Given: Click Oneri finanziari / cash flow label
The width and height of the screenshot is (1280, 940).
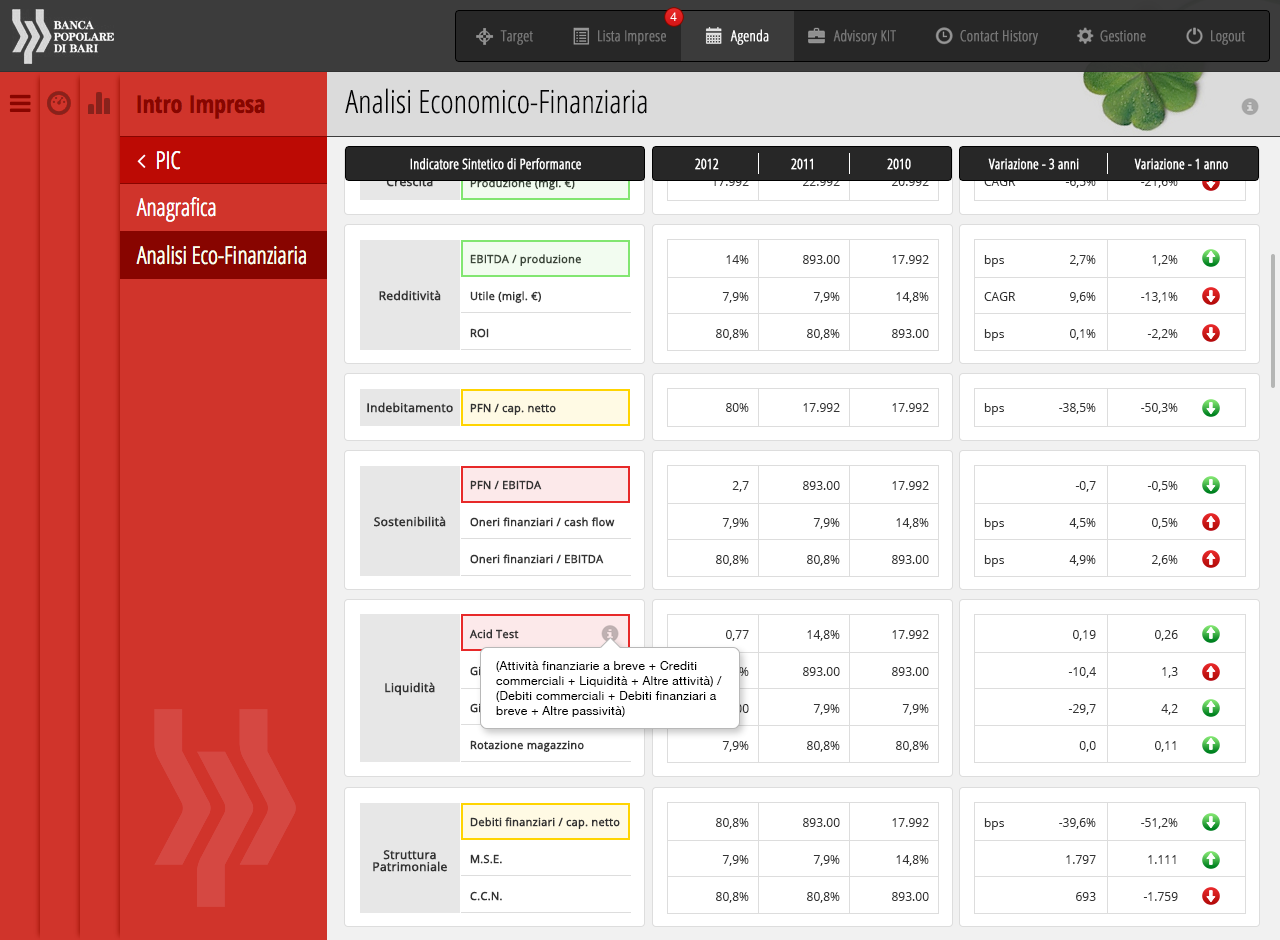Looking at the screenshot, I should (542, 522).
